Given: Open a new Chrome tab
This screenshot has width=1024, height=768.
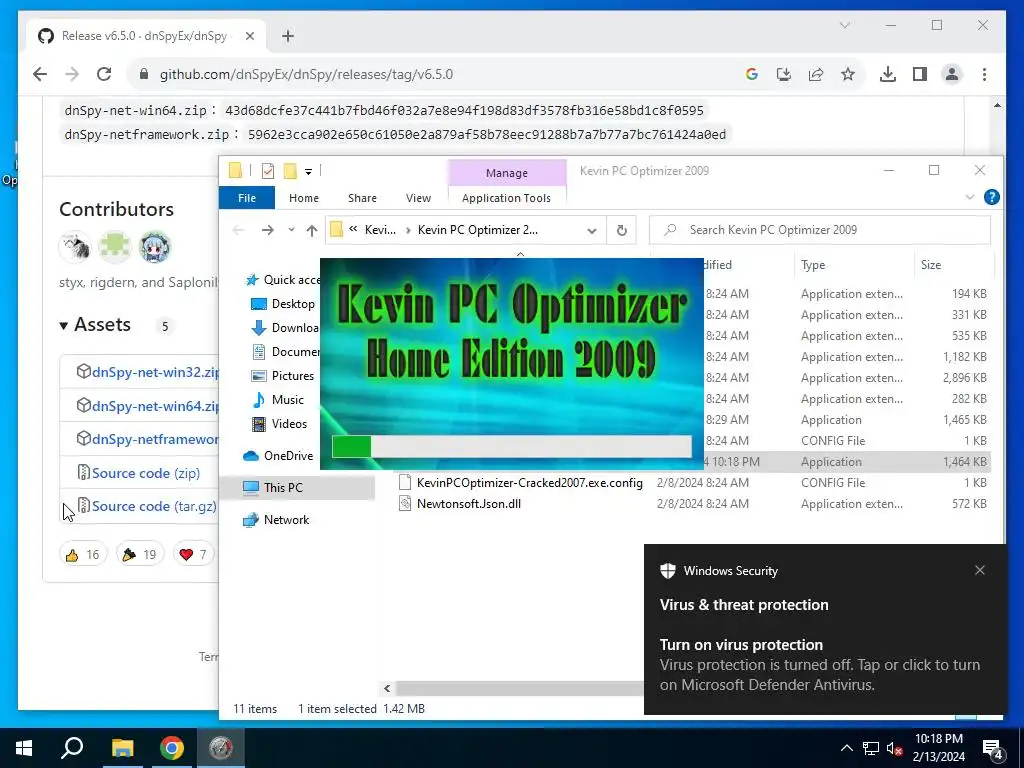Looking at the screenshot, I should tap(288, 36).
